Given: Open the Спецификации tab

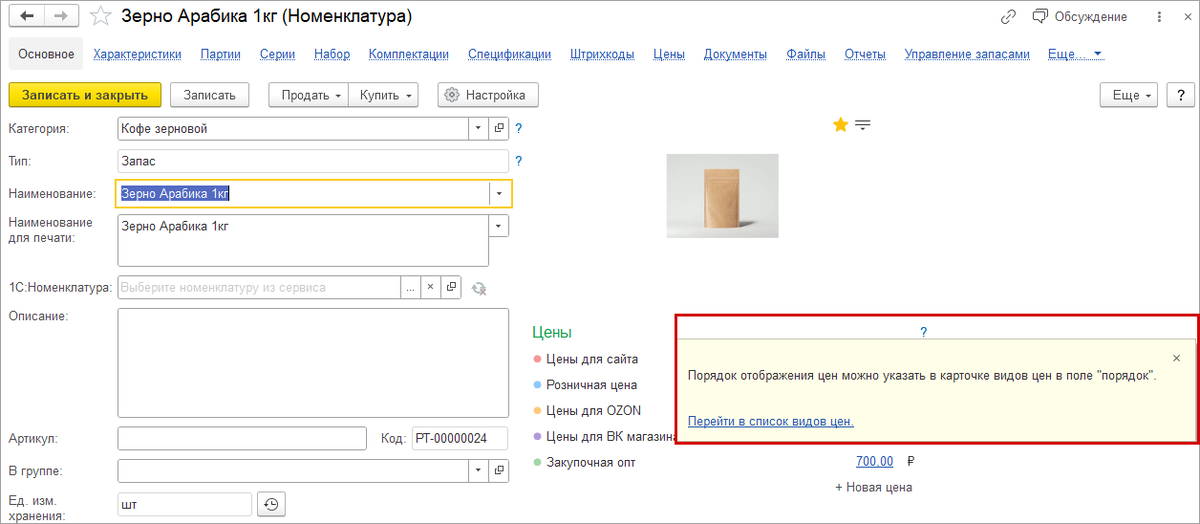Looking at the screenshot, I should [510, 54].
